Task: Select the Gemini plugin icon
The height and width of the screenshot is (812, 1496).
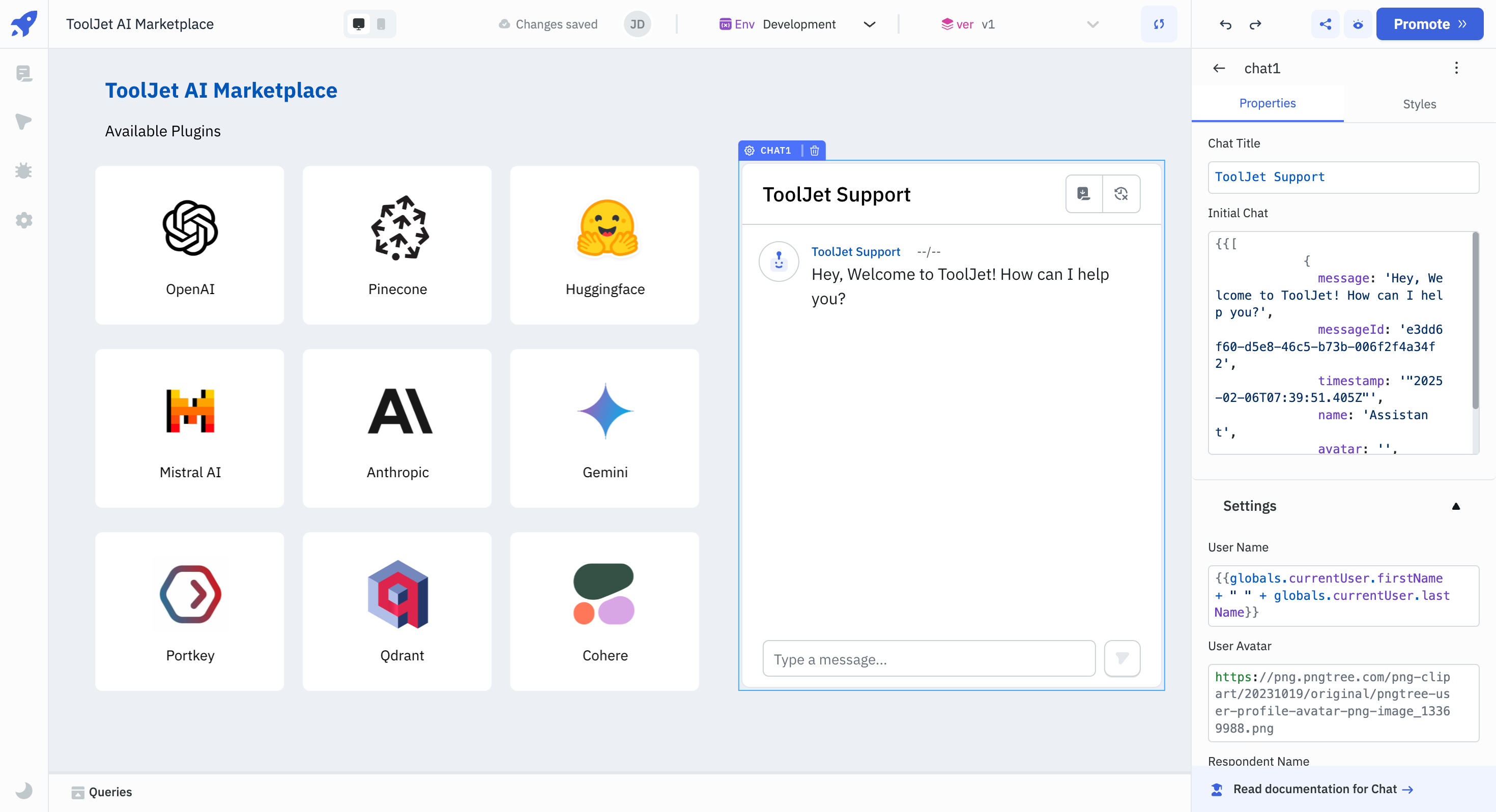Action: 605,410
